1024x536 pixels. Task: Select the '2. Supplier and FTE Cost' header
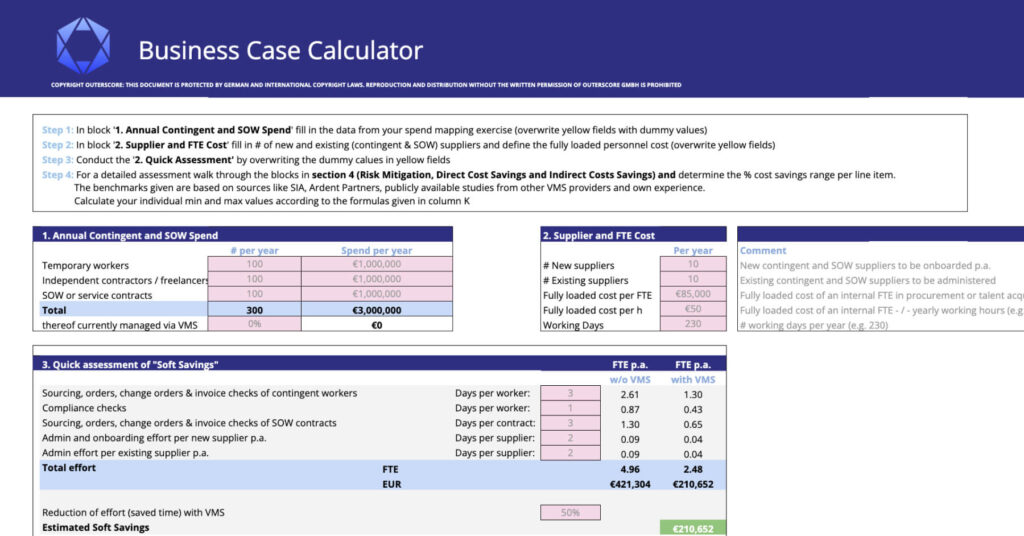(599, 235)
